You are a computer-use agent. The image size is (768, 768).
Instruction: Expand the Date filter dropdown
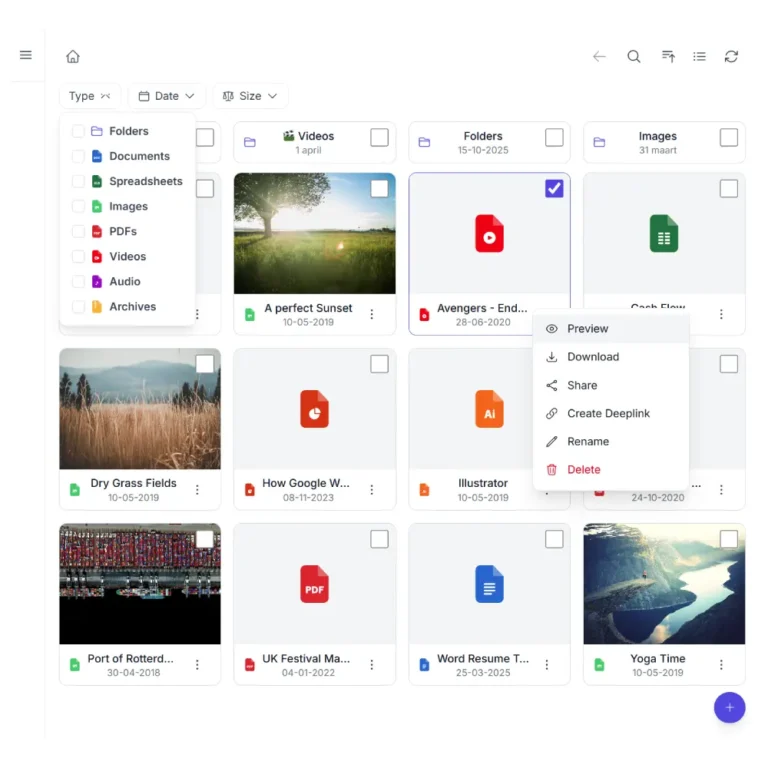tap(167, 96)
